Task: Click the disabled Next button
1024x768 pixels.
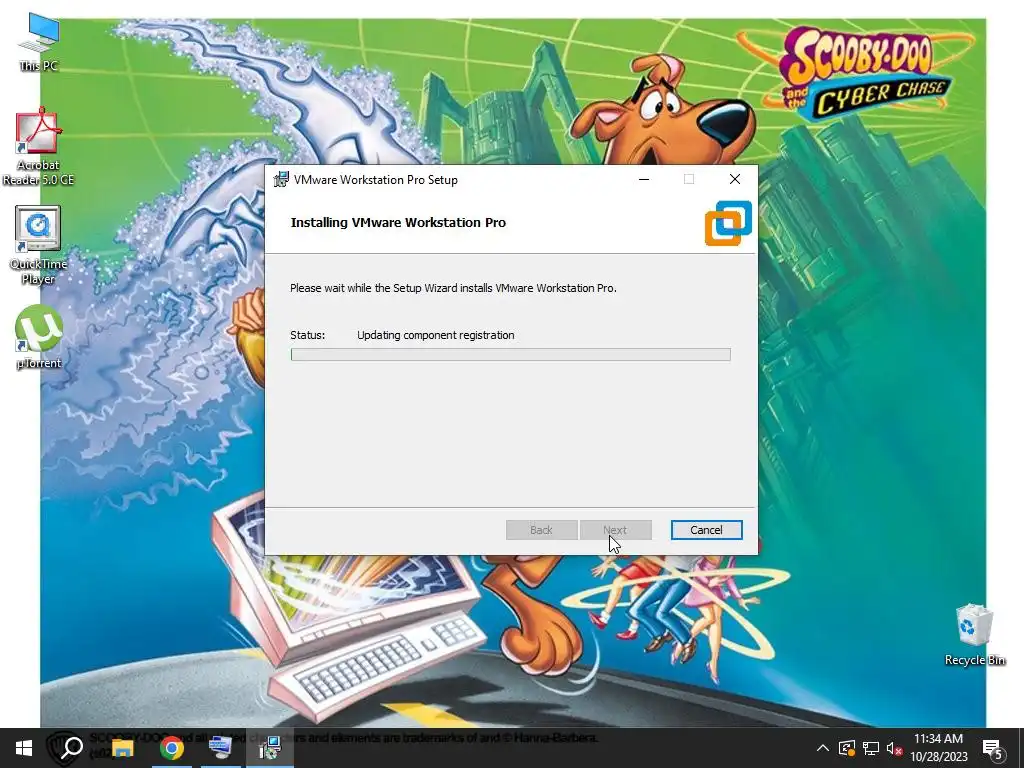Action: [615, 530]
